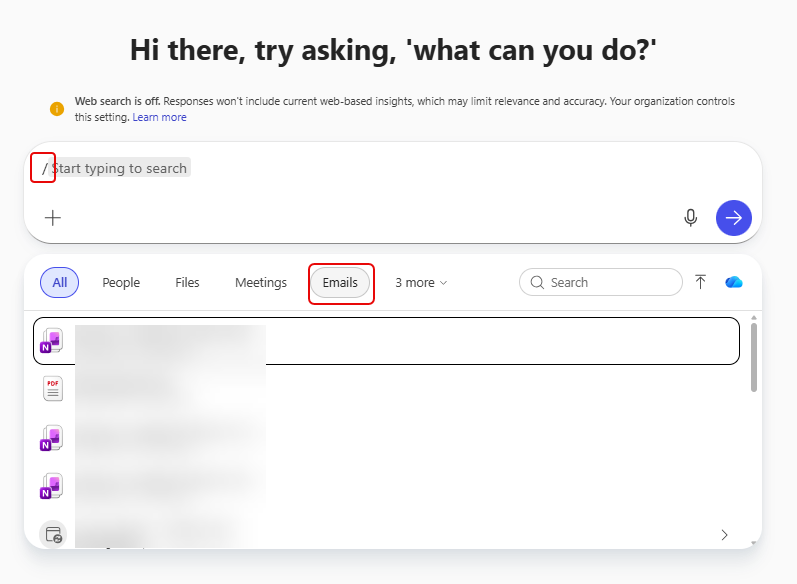Expand the '3 more' filters dropdown

click(x=421, y=283)
